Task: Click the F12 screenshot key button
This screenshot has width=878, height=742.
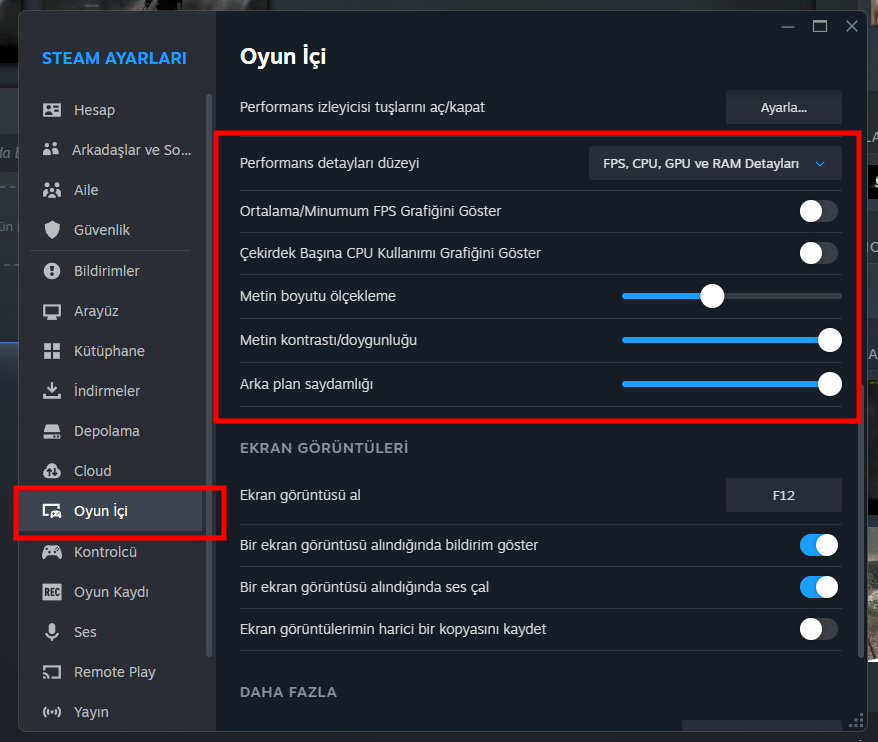Action: coord(783,495)
